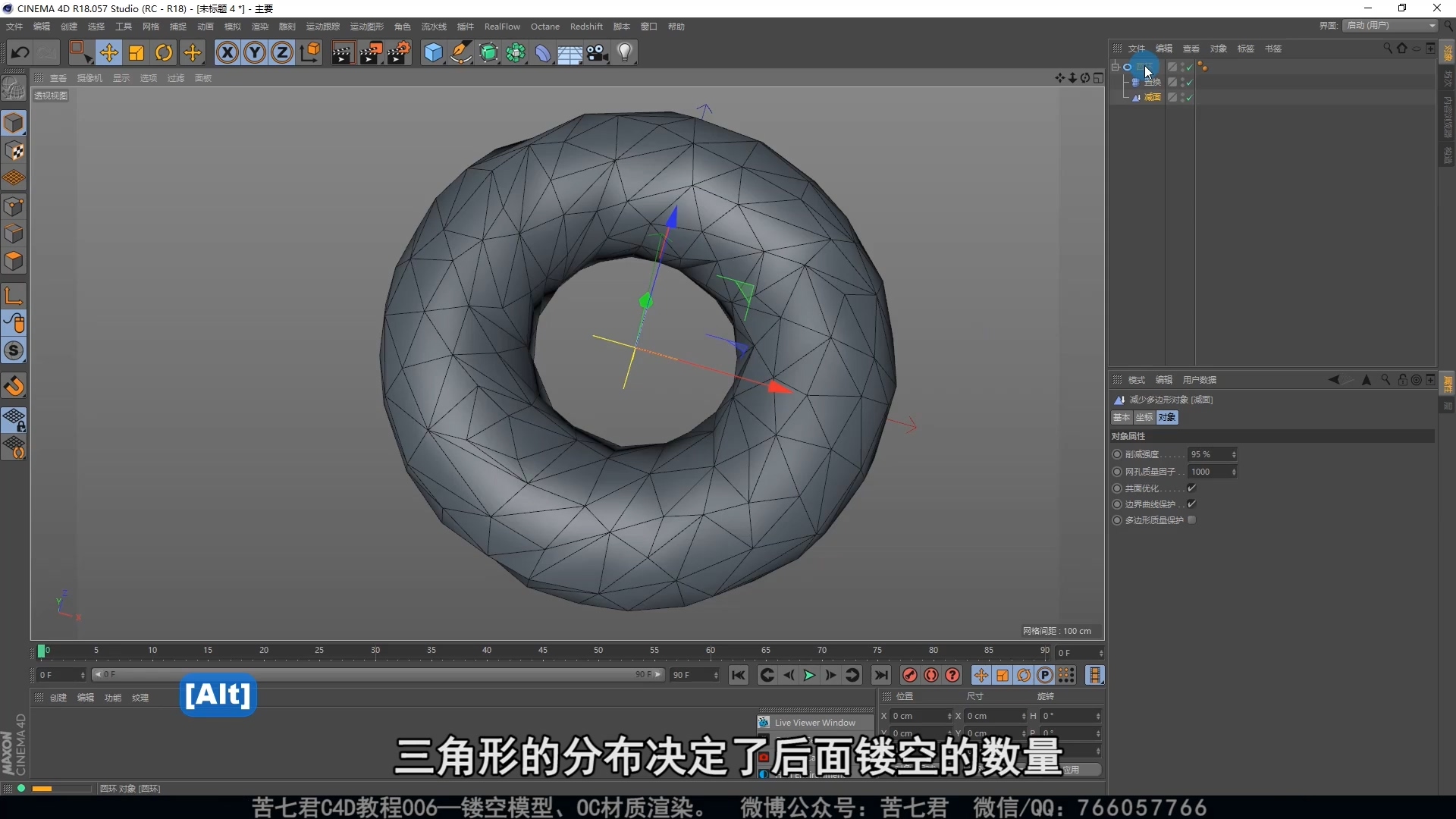Jump to the animation end

880,675
